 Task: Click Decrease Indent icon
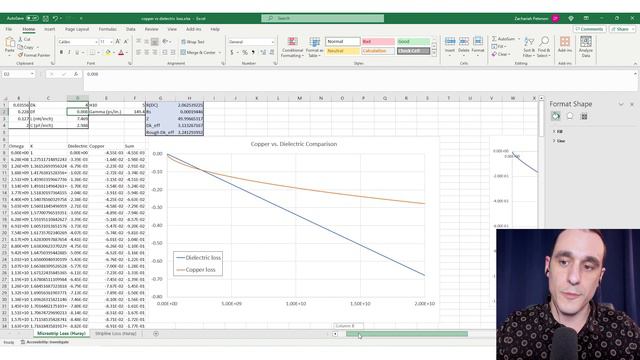[165, 52]
